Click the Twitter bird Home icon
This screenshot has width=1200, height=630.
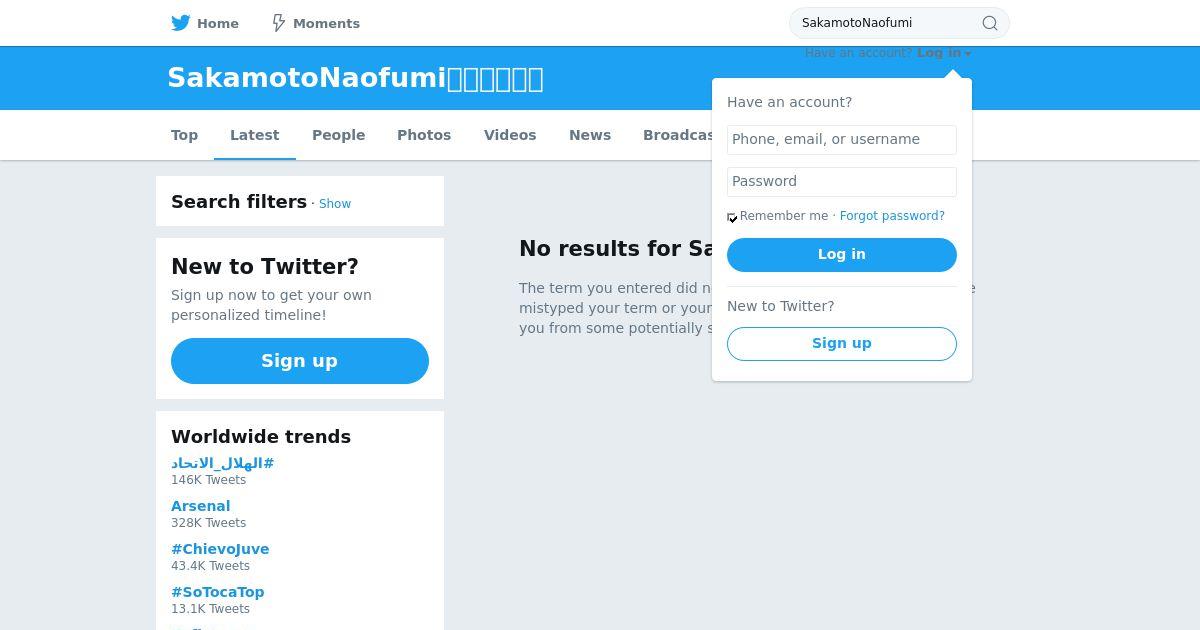181,23
